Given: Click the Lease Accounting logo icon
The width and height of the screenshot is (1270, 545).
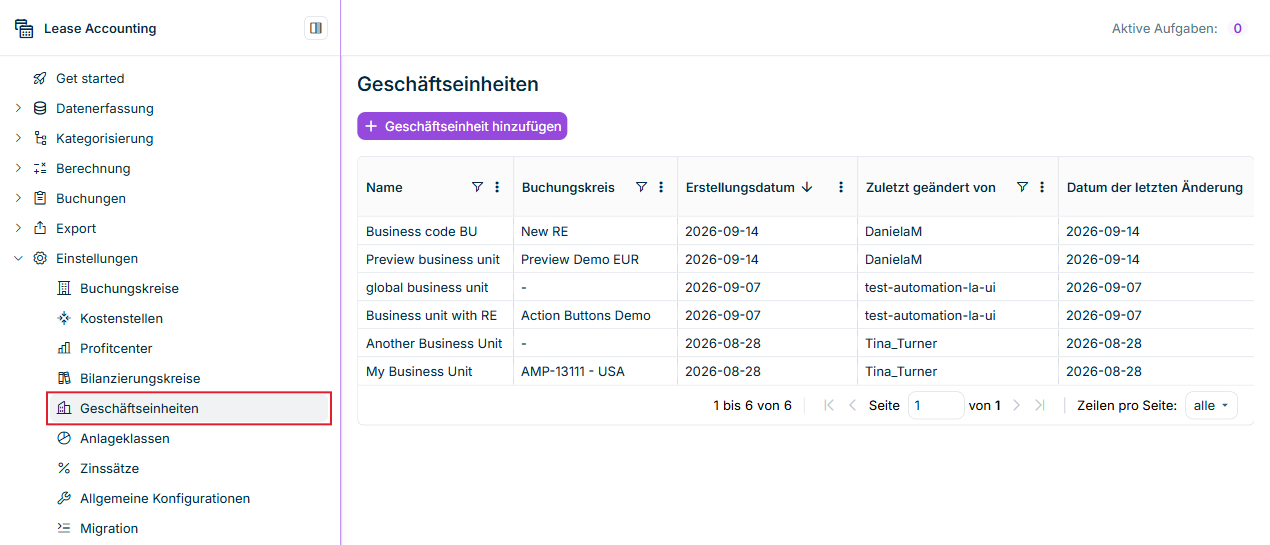Looking at the screenshot, I should [x=24, y=28].
